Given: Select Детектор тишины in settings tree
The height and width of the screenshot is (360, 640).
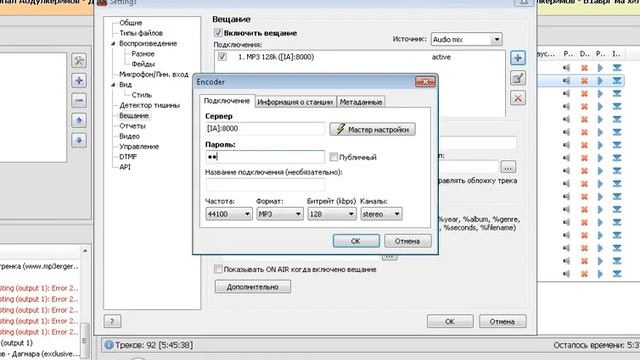Looking at the screenshot, I should (149, 105).
